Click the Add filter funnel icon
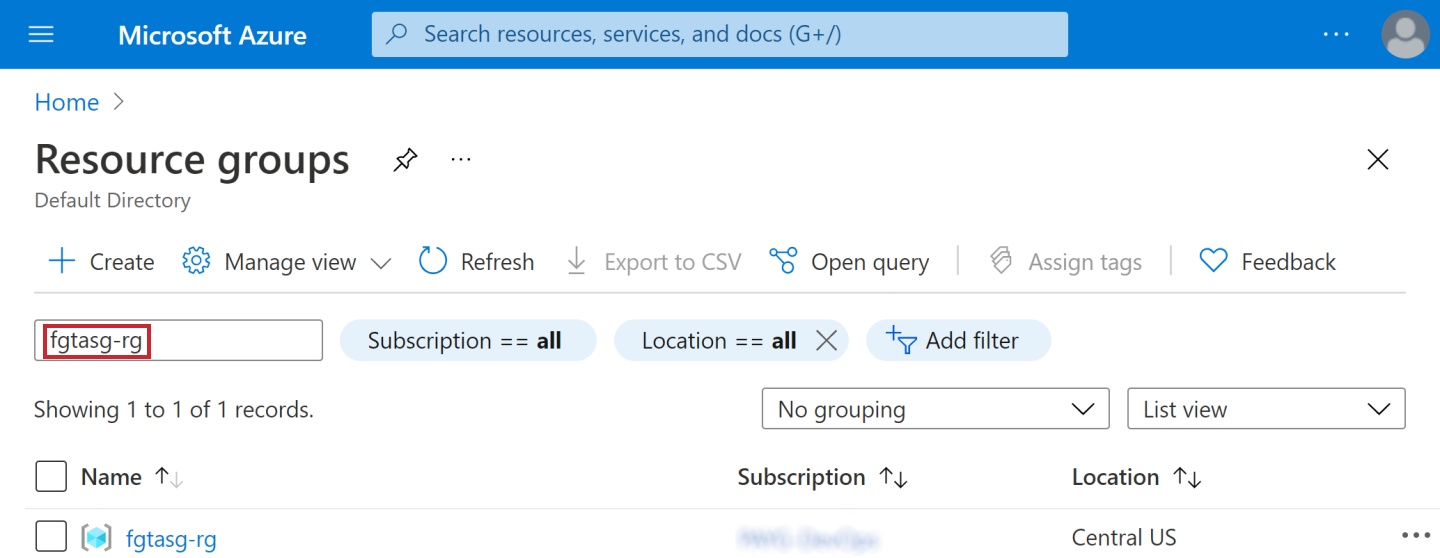Image resolution: width=1440 pixels, height=558 pixels. [x=901, y=340]
